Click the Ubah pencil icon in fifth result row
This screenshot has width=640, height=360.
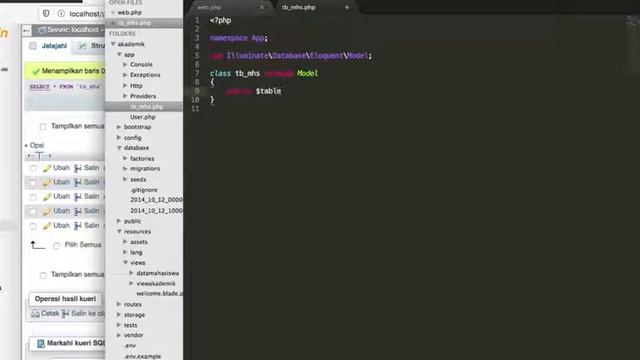pyautogui.click(x=47, y=226)
